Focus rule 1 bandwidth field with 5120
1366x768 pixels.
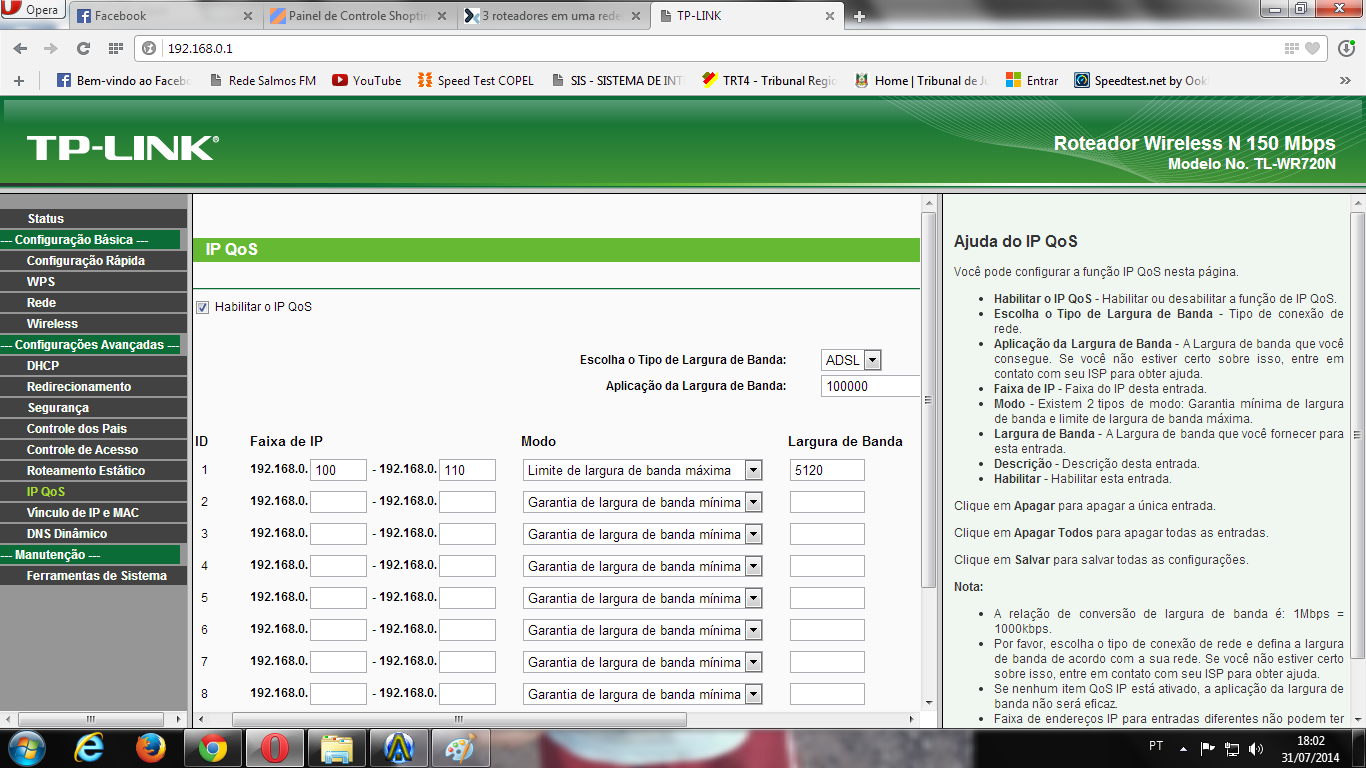827,470
